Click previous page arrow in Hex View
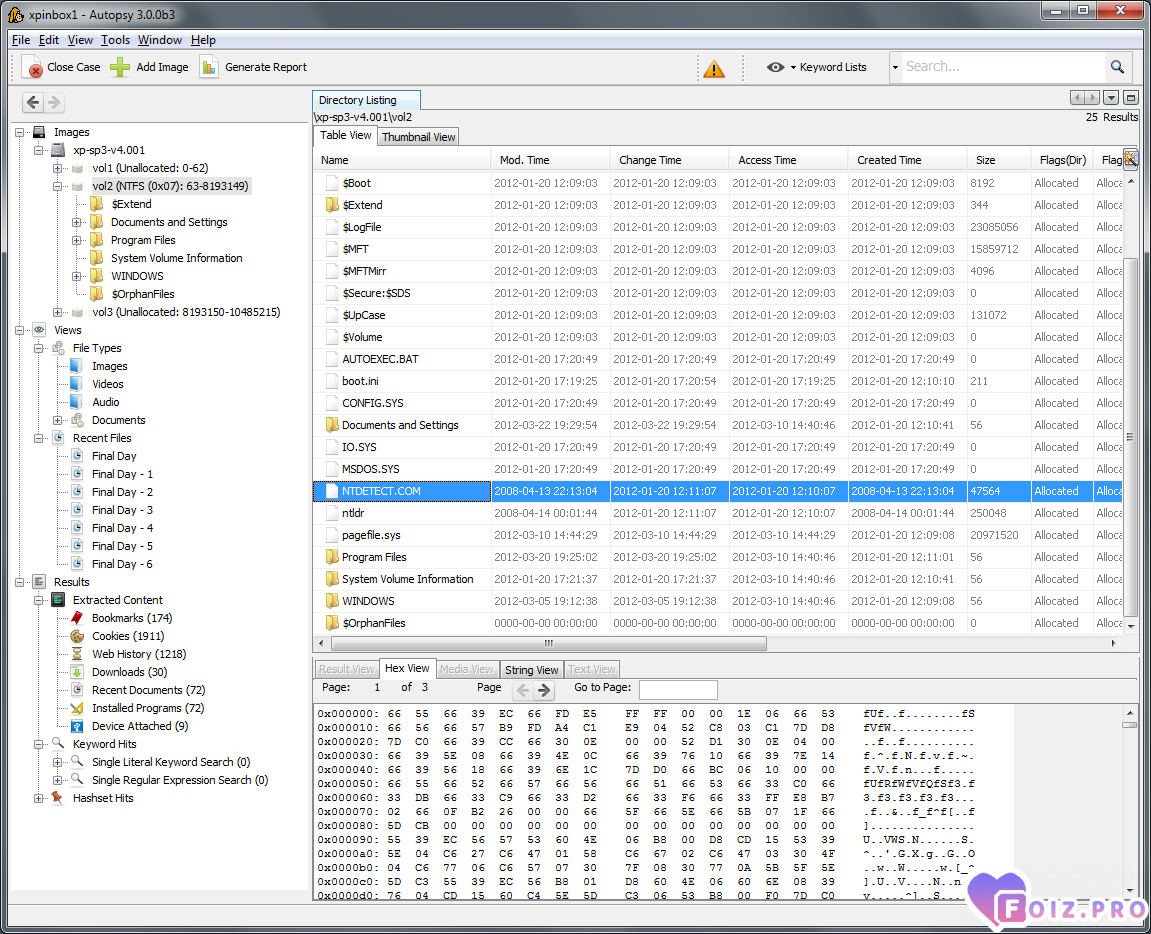Image resolution: width=1151 pixels, height=934 pixels. click(523, 689)
